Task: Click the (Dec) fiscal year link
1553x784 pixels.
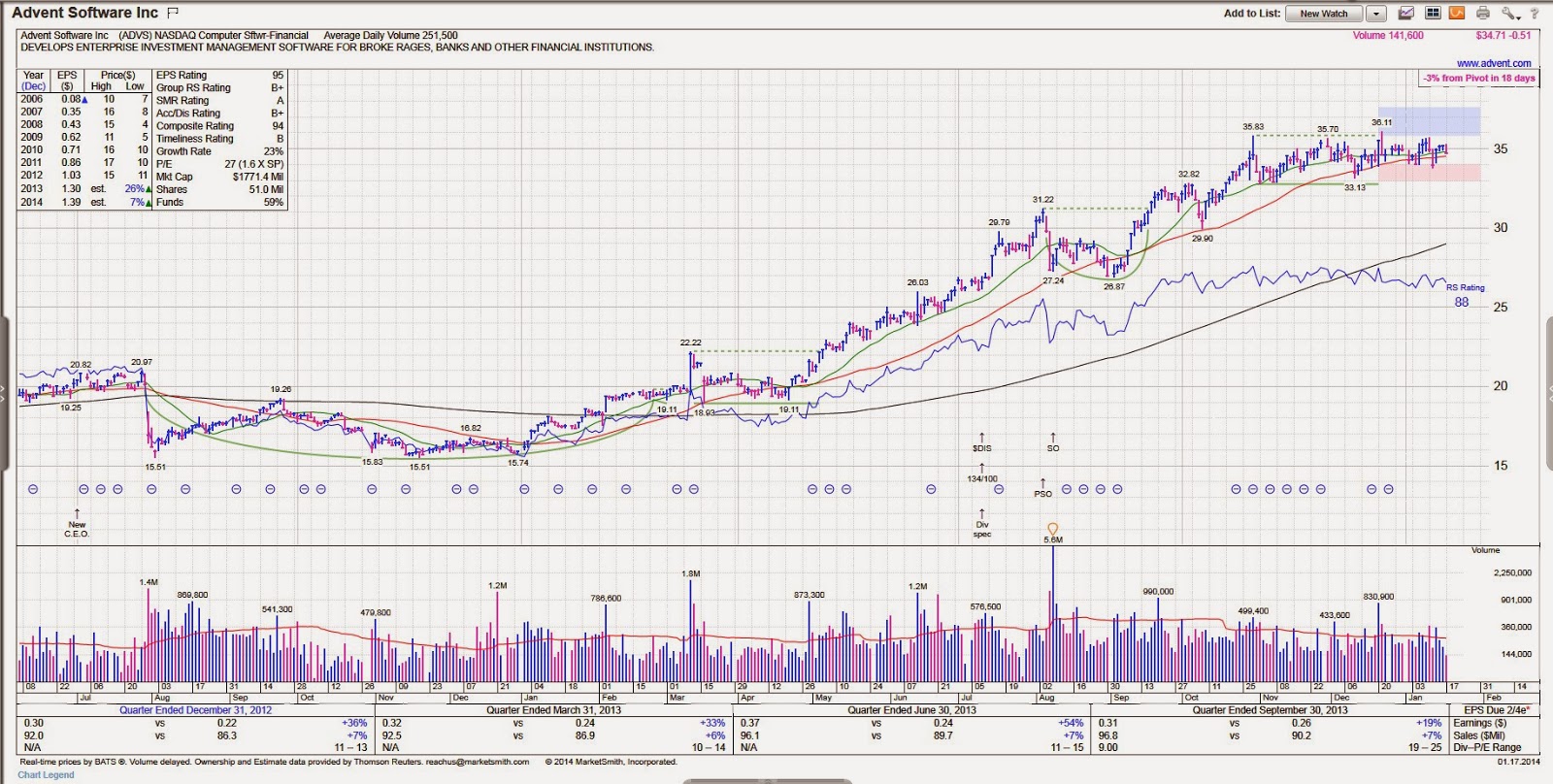Action: 34,86
